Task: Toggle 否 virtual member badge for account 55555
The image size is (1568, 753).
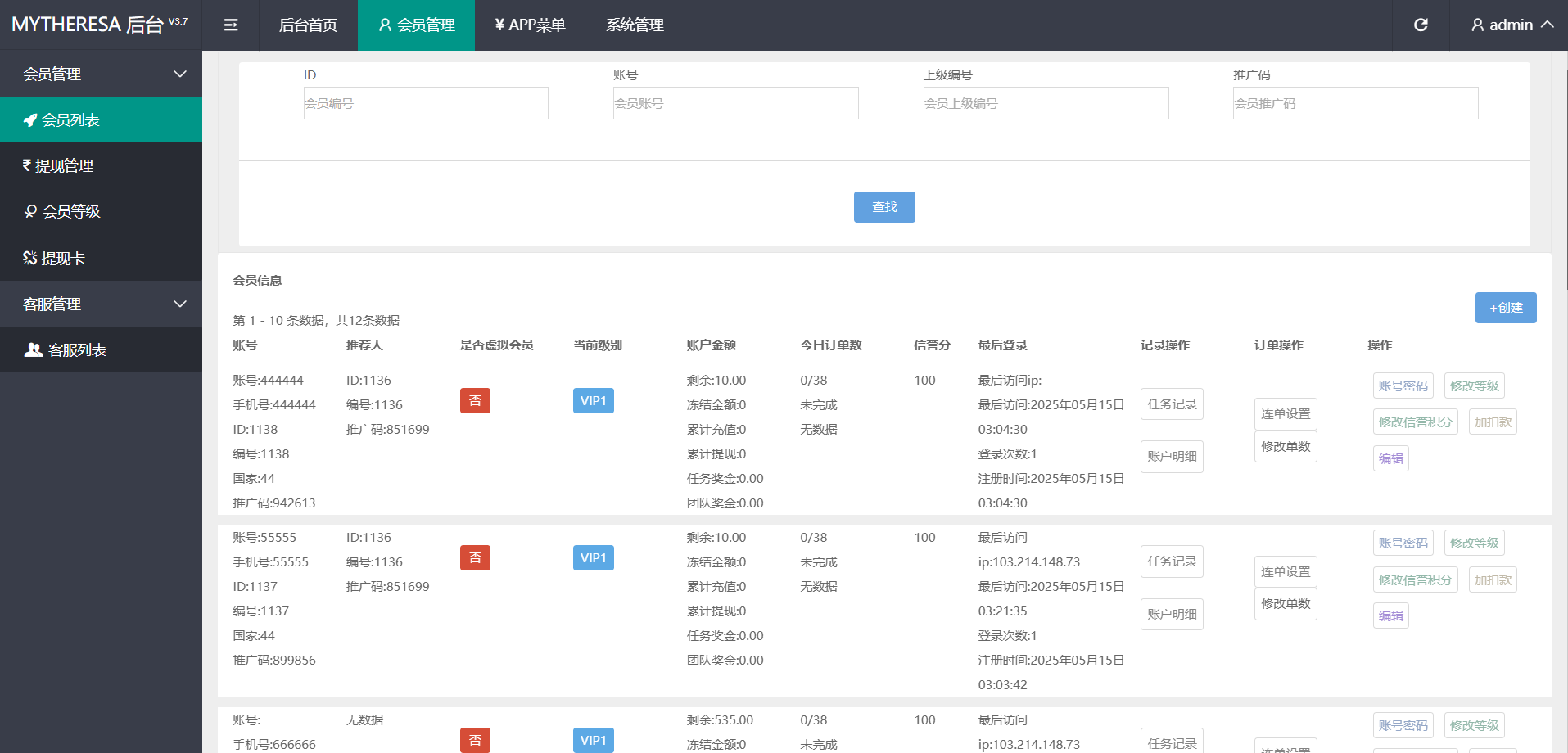Action: tap(475, 558)
